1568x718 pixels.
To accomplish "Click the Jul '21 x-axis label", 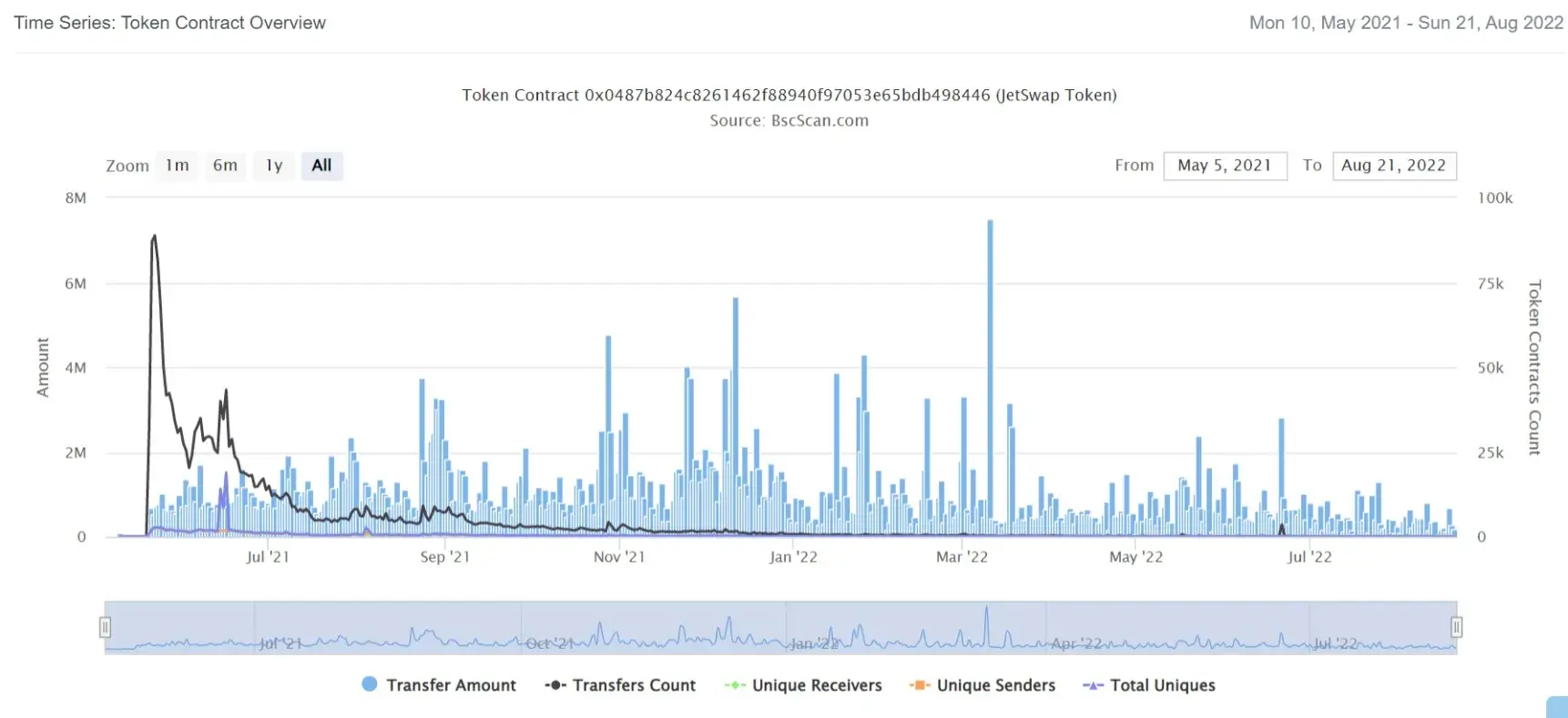I will (x=268, y=557).
